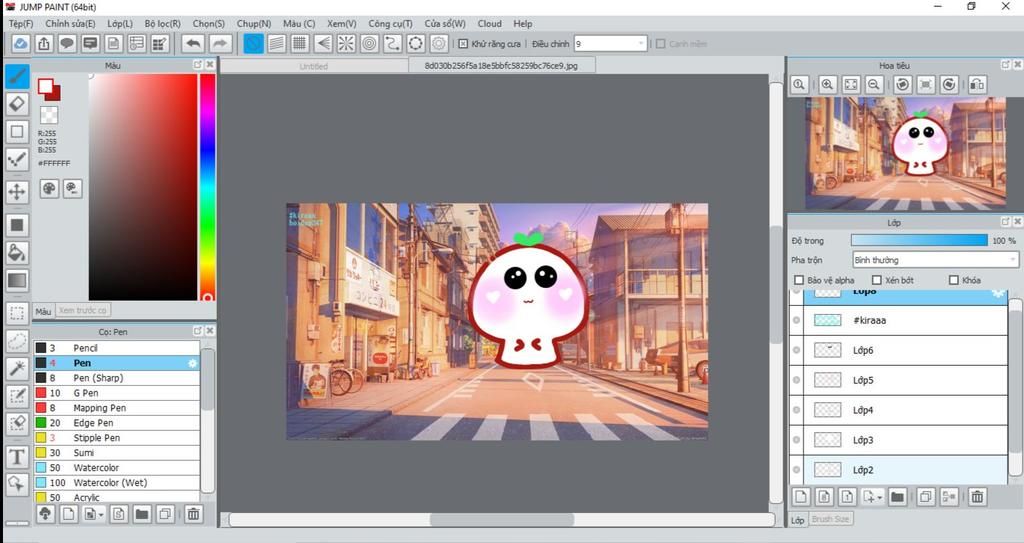Switch to the Brush Size tab
The width and height of the screenshot is (1024, 543).
click(831, 519)
